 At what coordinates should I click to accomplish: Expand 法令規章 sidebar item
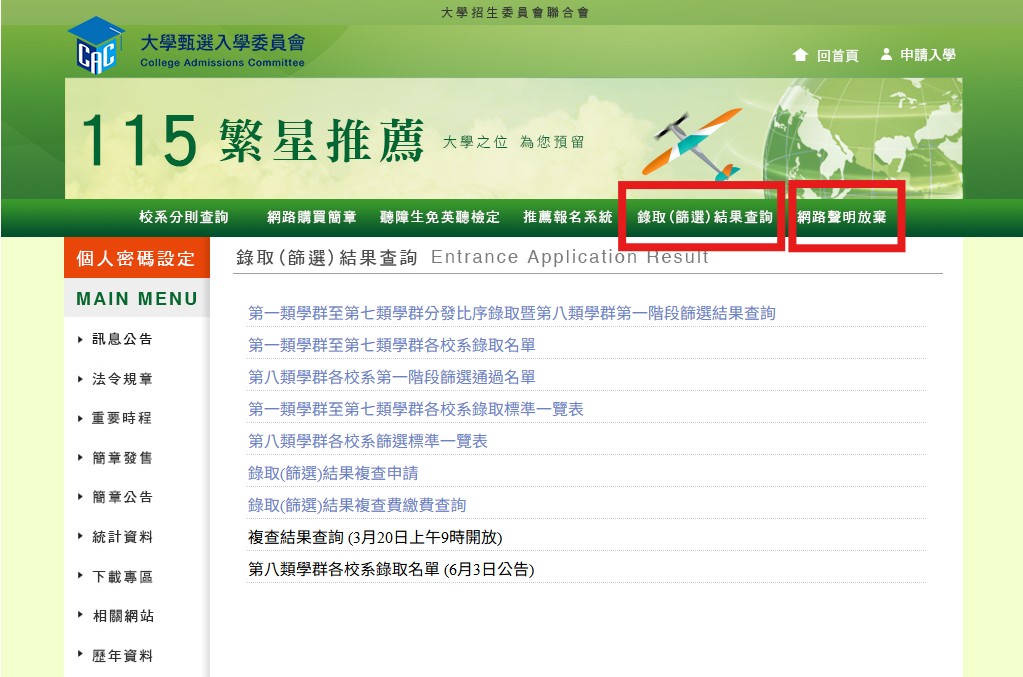pyautogui.click(x=122, y=379)
